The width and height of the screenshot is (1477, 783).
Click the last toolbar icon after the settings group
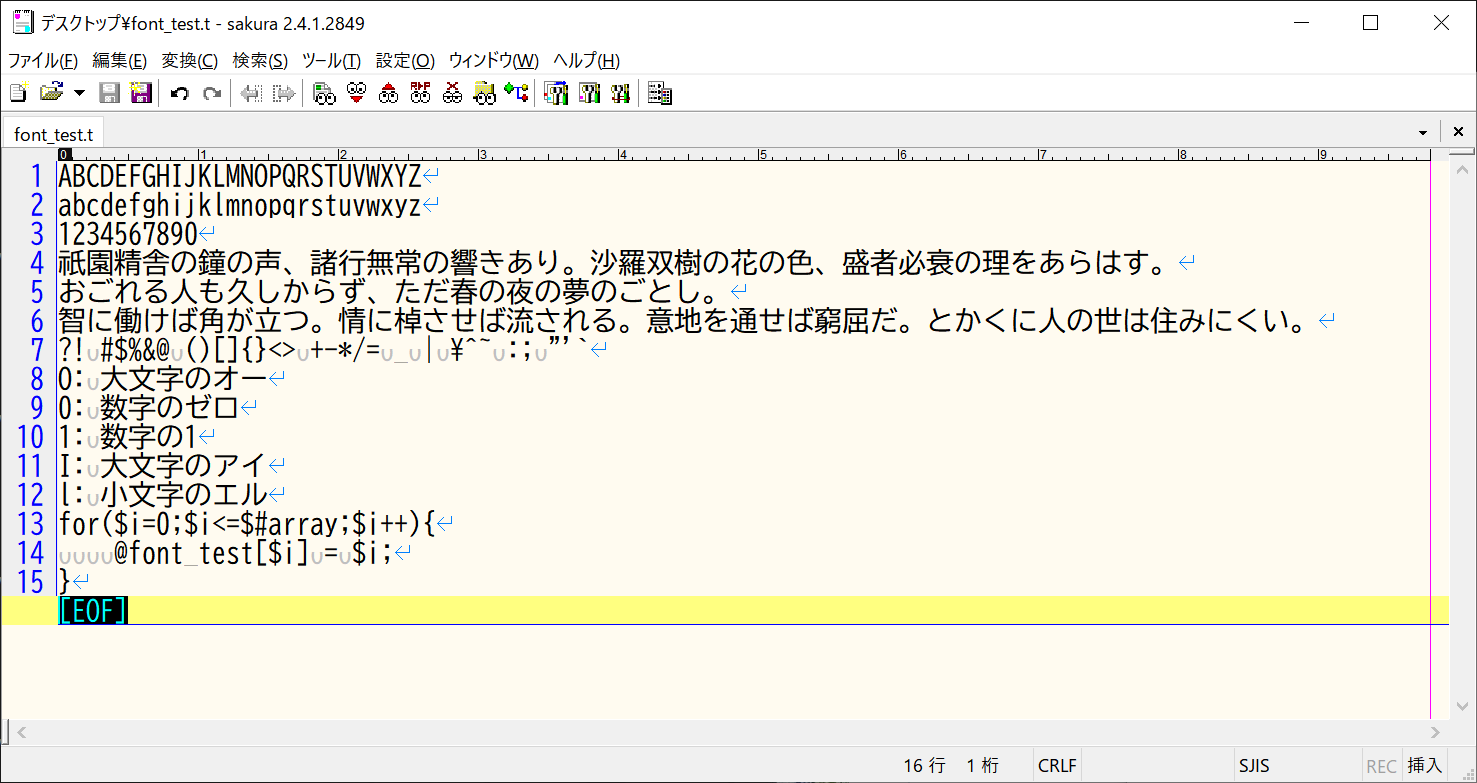(x=659, y=94)
